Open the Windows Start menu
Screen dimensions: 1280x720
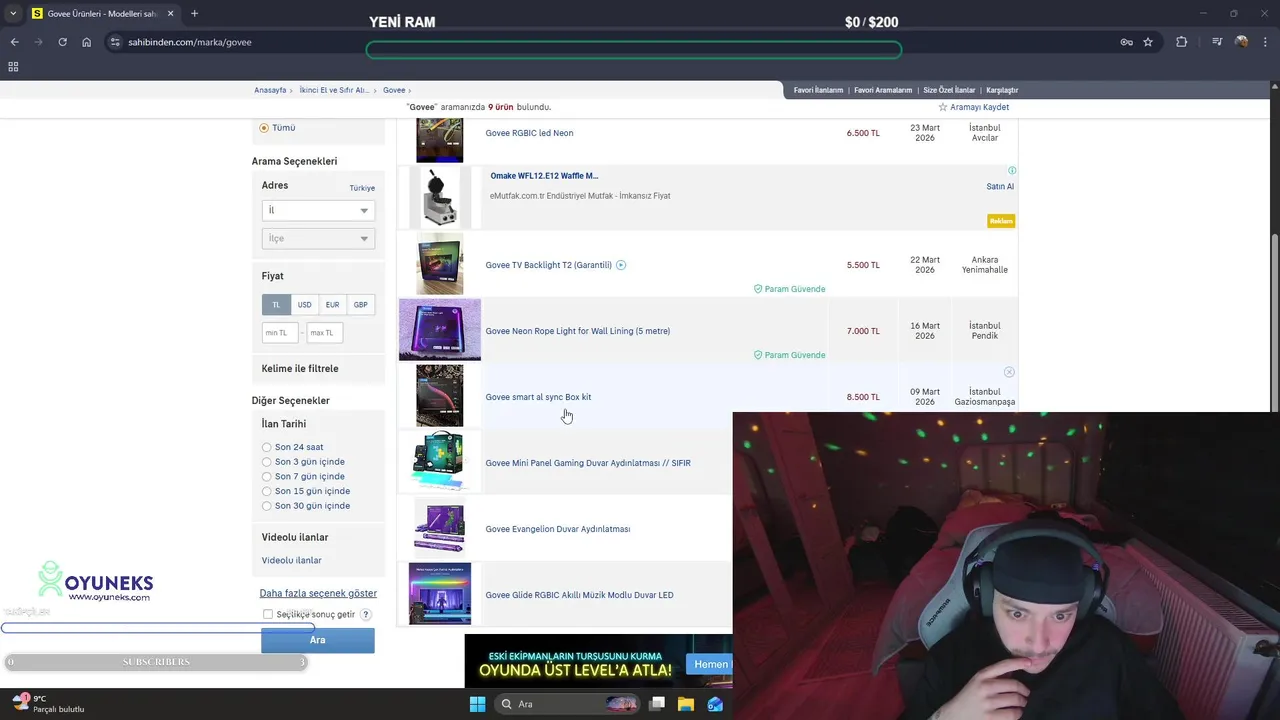coord(477,704)
